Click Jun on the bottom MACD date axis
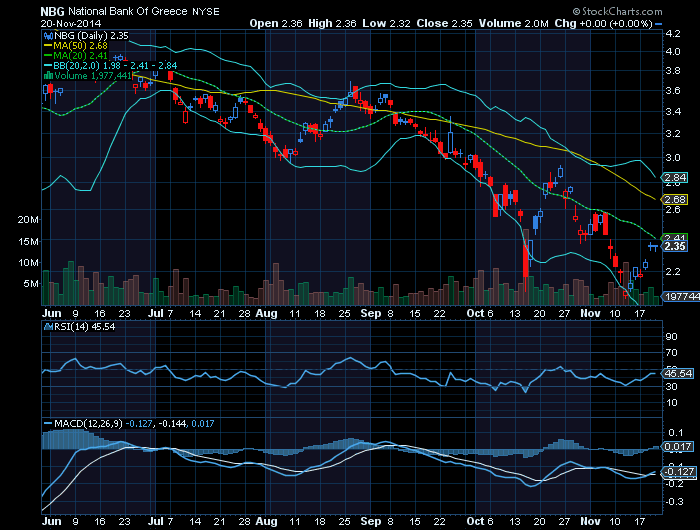This screenshot has height=530, width=700. (x=51, y=522)
